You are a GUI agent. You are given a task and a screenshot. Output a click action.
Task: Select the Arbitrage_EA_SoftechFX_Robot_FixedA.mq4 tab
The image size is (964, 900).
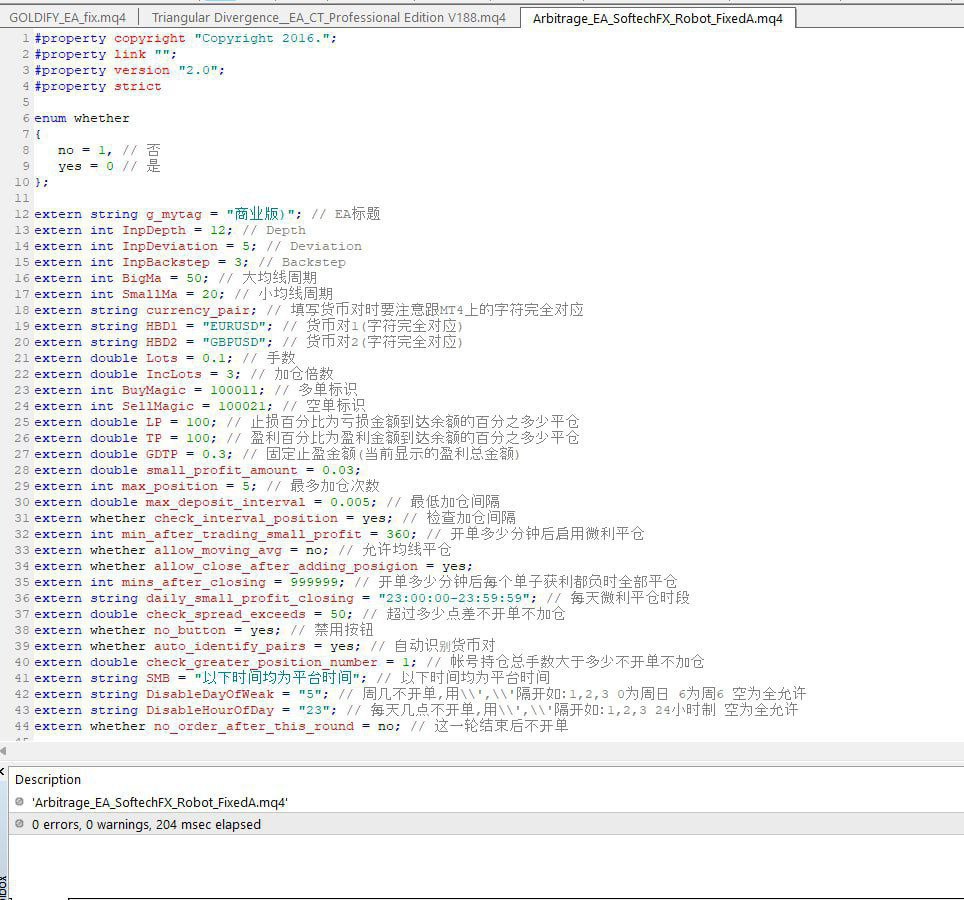point(657,18)
